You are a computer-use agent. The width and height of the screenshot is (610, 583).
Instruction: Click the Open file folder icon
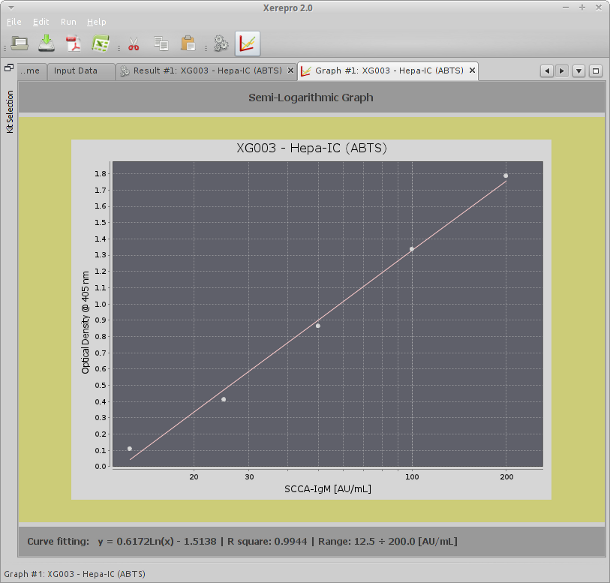coord(20,43)
